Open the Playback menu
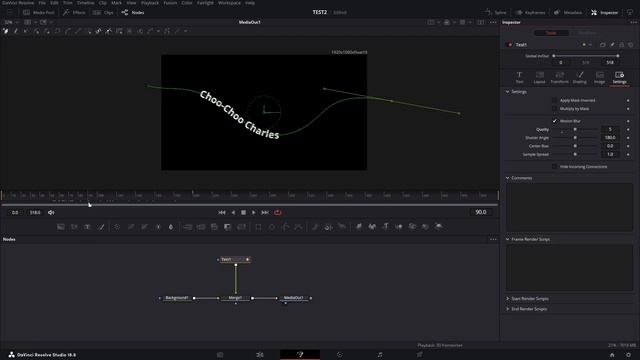 [x=150, y=3]
